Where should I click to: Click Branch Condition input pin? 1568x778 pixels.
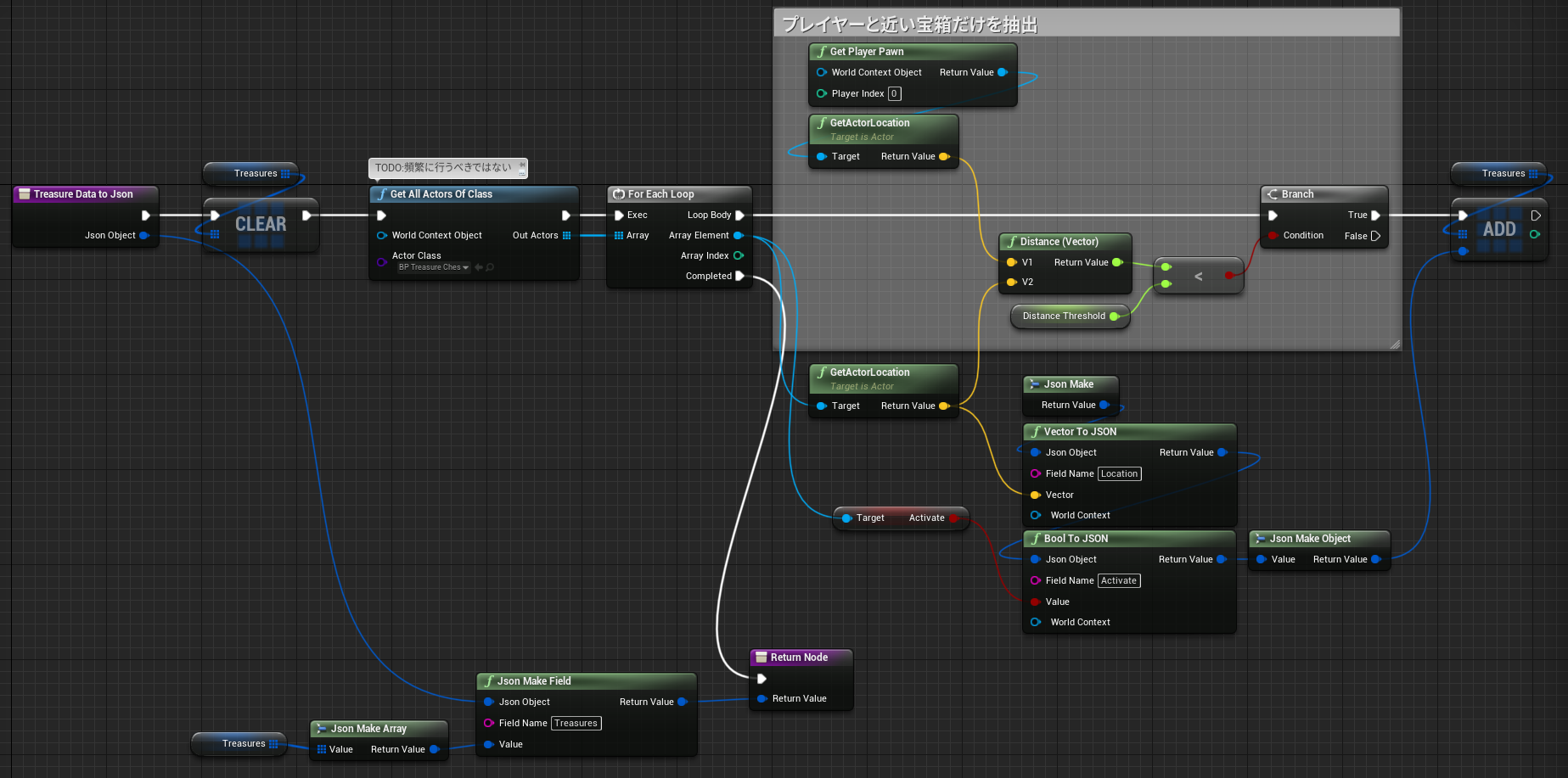(1273, 235)
